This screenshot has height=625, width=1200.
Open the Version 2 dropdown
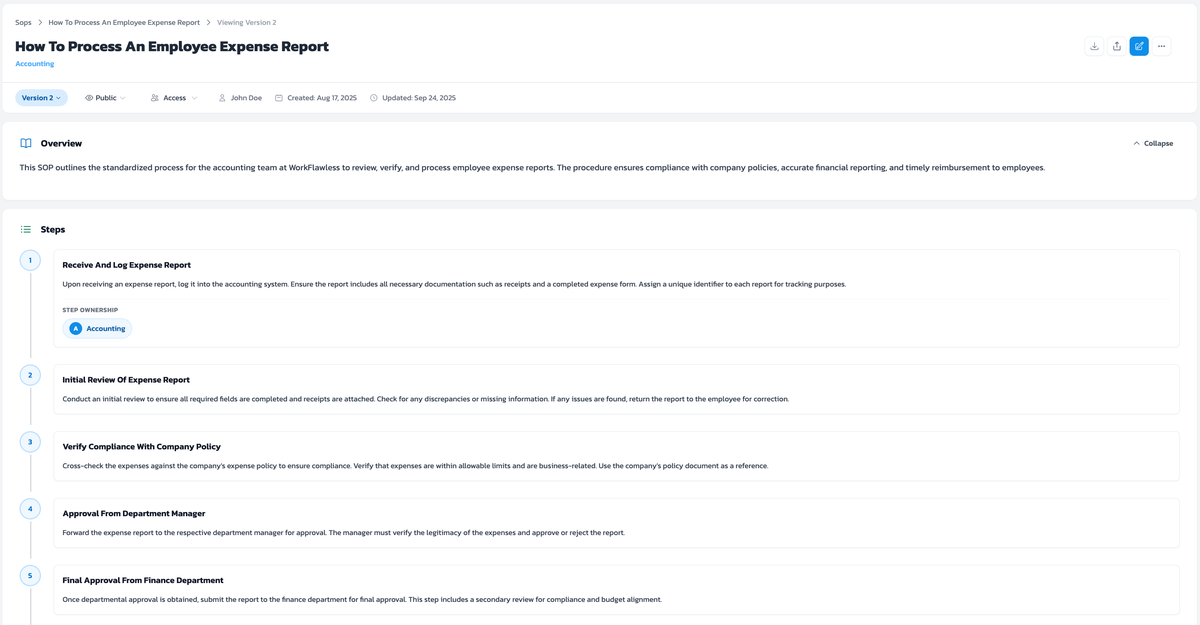click(x=41, y=98)
